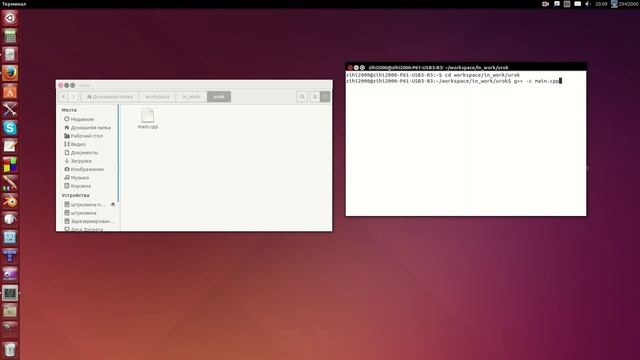Click the g++ command line in terminal
640x360 pixels.
(x=454, y=81)
